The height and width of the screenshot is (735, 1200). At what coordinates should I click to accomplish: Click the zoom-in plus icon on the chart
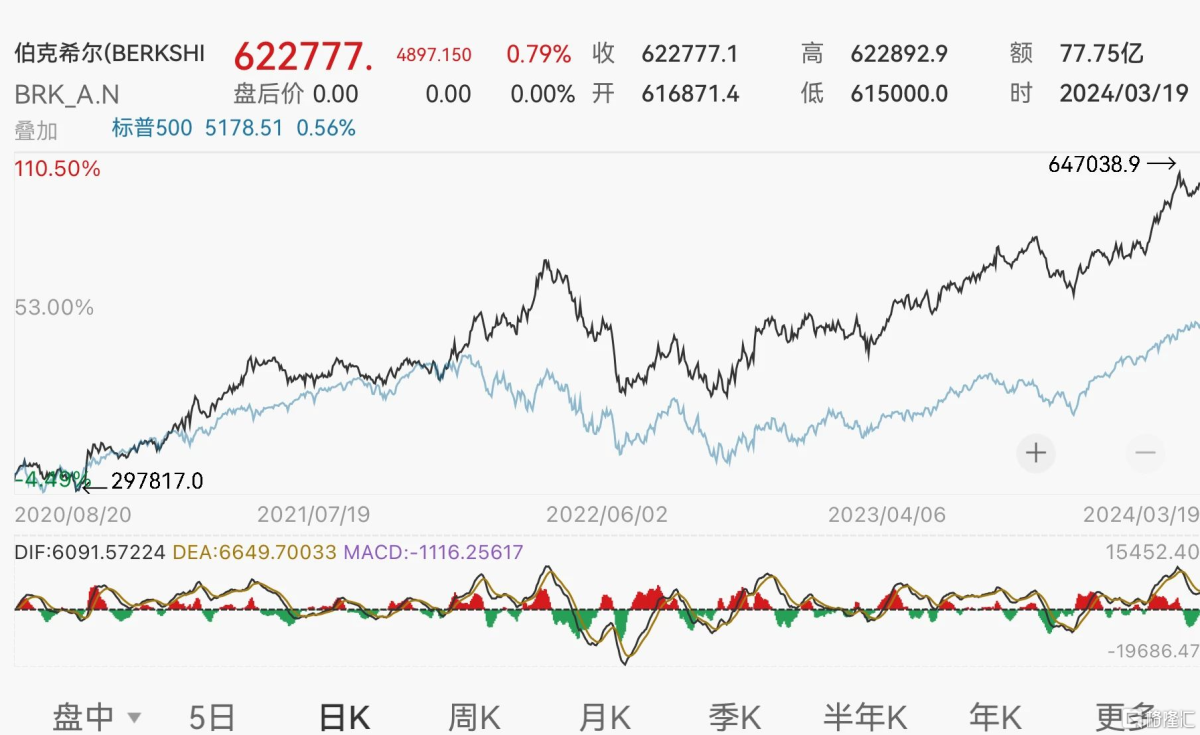coord(1036,454)
